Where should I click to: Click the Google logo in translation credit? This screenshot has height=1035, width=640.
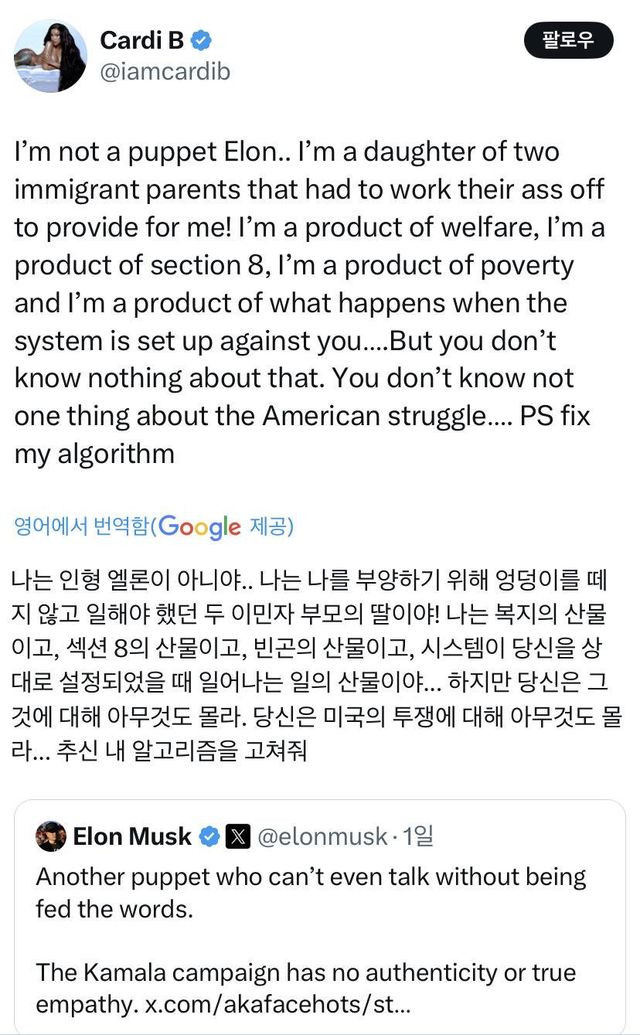tap(199, 526)
